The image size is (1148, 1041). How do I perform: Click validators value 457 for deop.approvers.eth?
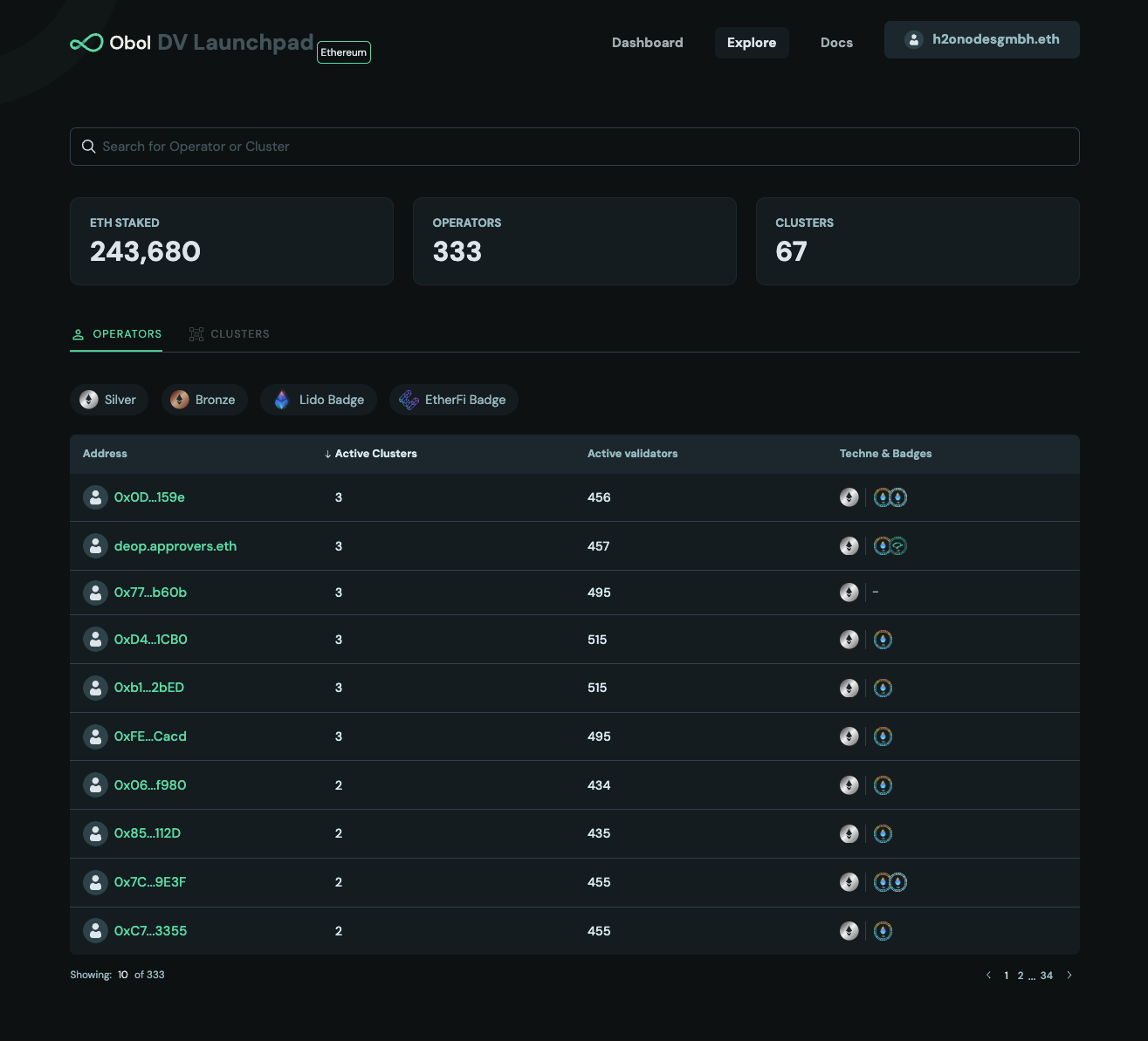click(599, 546)
